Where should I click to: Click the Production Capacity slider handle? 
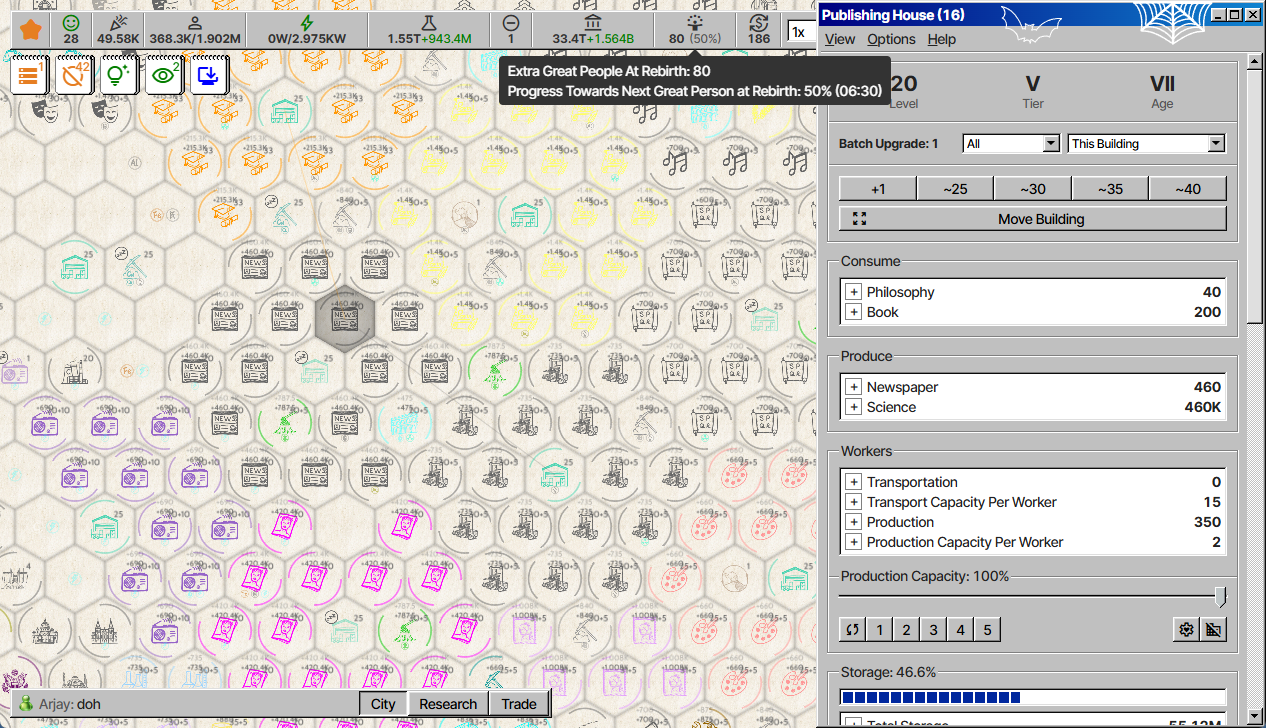(x=1220, y=597)
